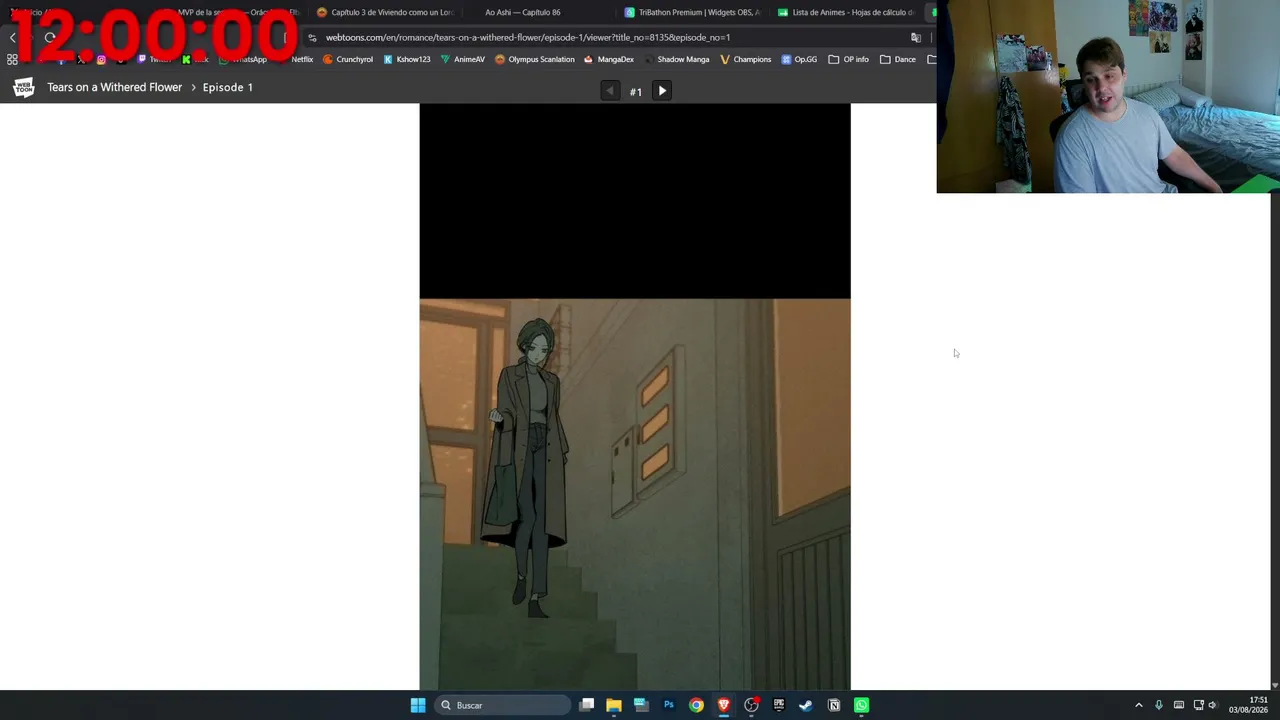Open the volume control tray icon
The width and height of the screenshot is (1280, 720).
coord(1212,706)
